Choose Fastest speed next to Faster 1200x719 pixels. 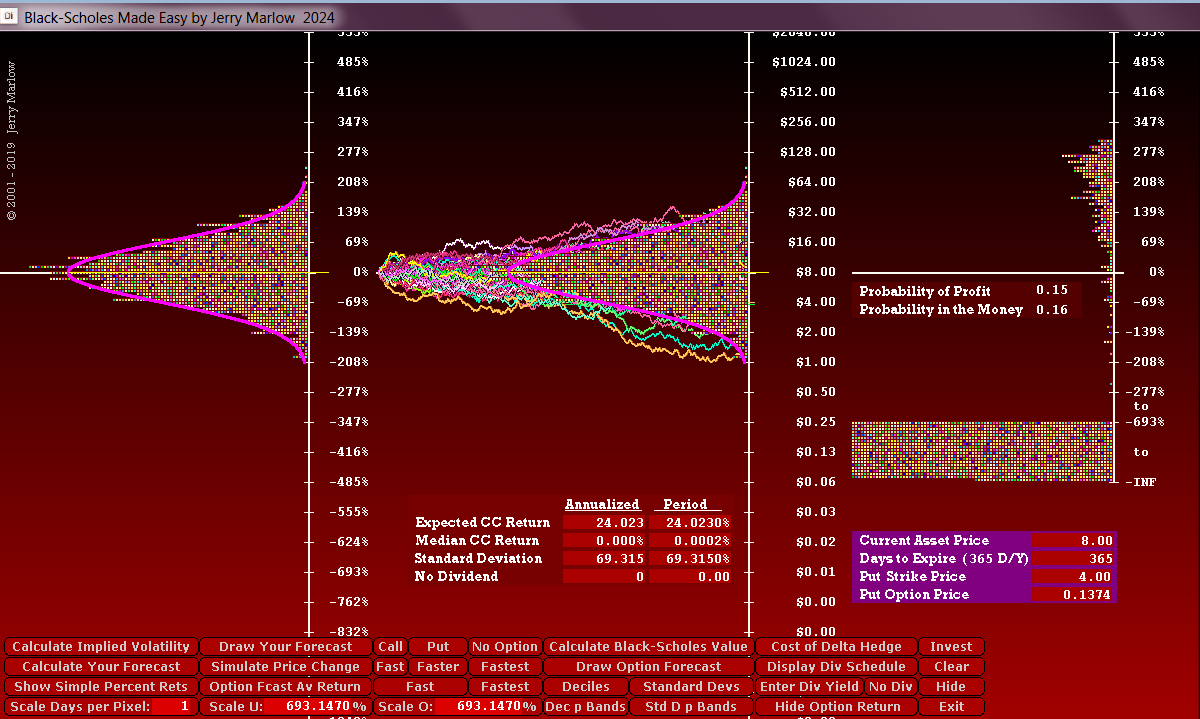click(505, 667)
